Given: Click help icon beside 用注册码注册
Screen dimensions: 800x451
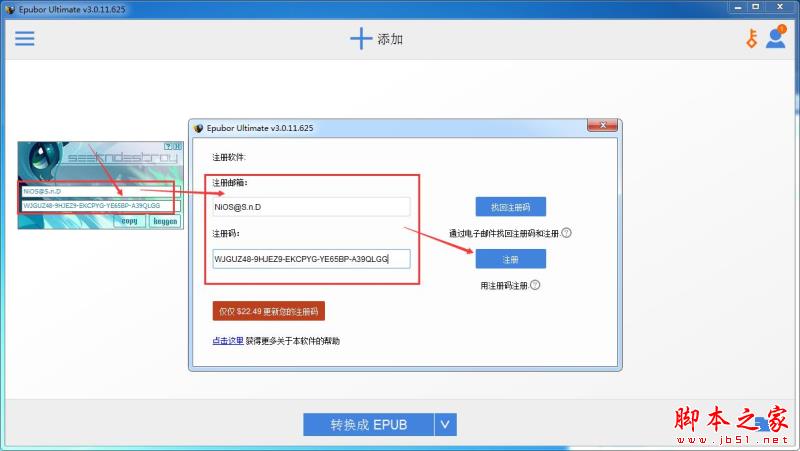Looking at the screenshot, I should (535, 285).
